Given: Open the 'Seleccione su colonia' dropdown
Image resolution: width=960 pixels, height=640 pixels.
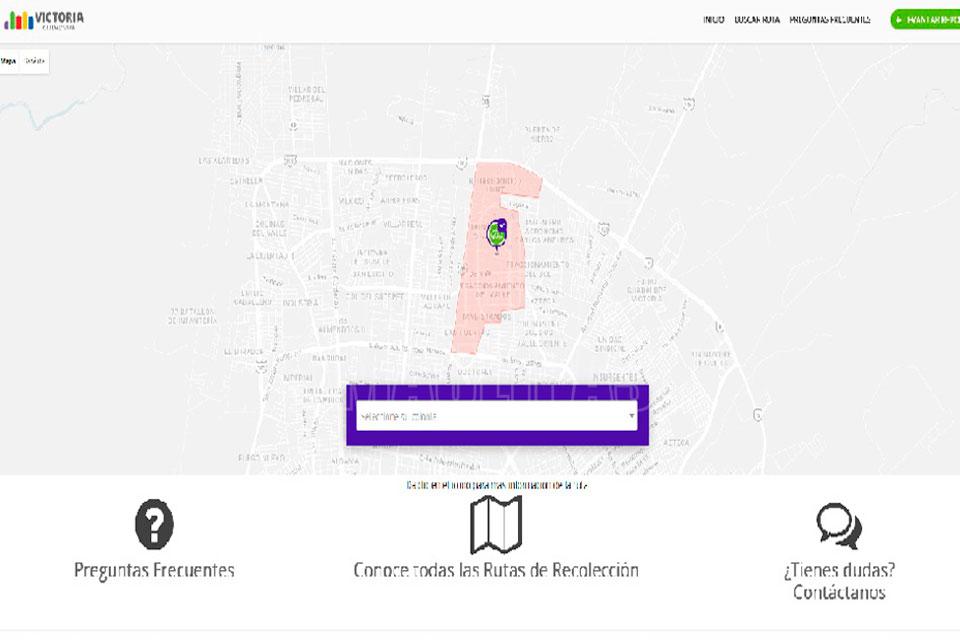Looking at the screenshot, I should click(x=490, y=416).
